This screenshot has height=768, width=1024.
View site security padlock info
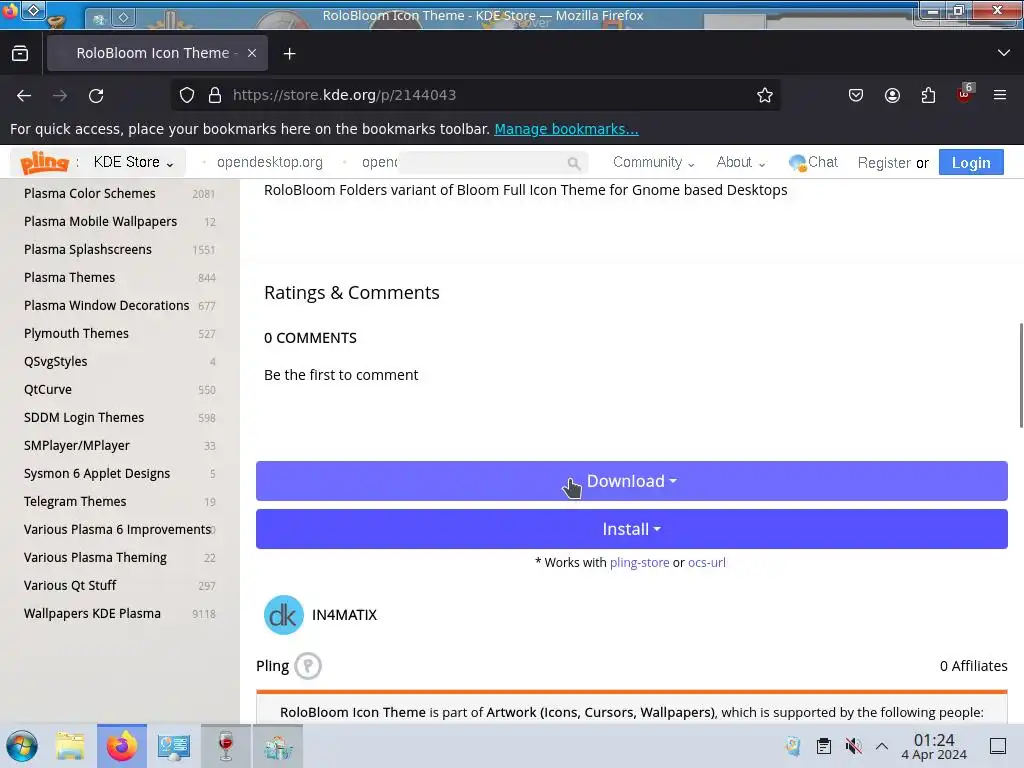coord(215,95)
